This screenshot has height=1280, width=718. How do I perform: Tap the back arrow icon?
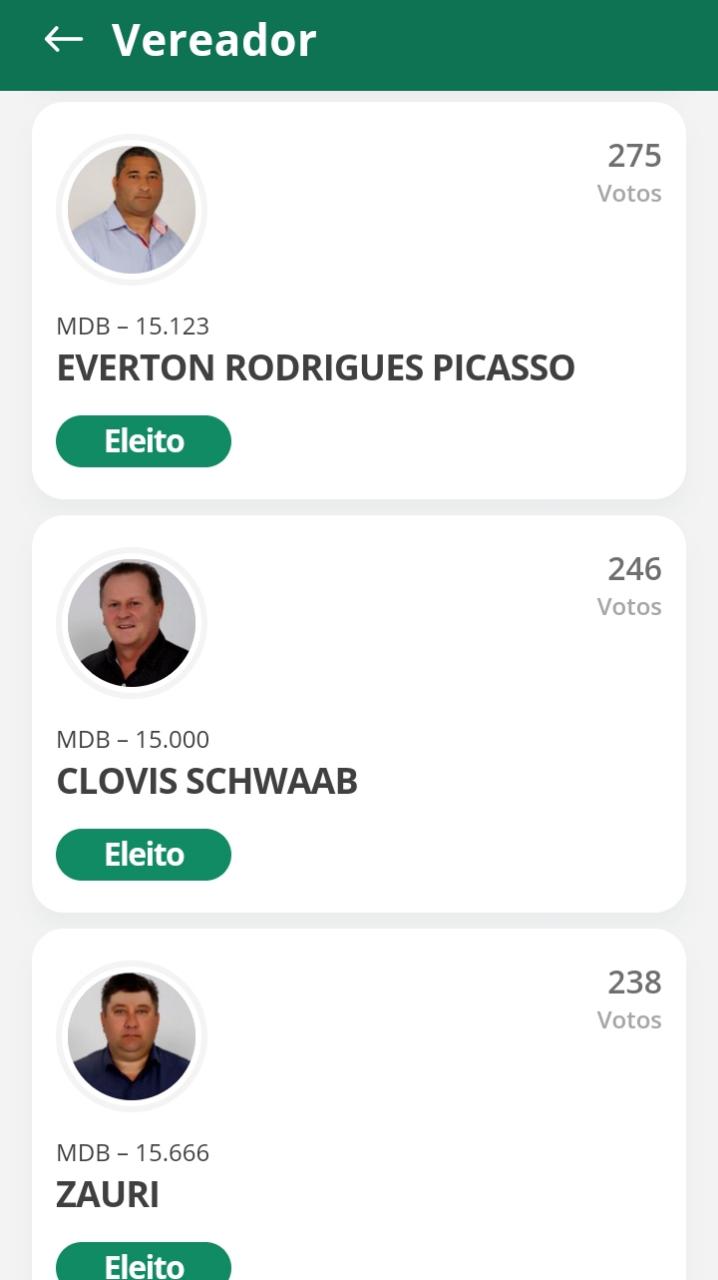point(63,40)
